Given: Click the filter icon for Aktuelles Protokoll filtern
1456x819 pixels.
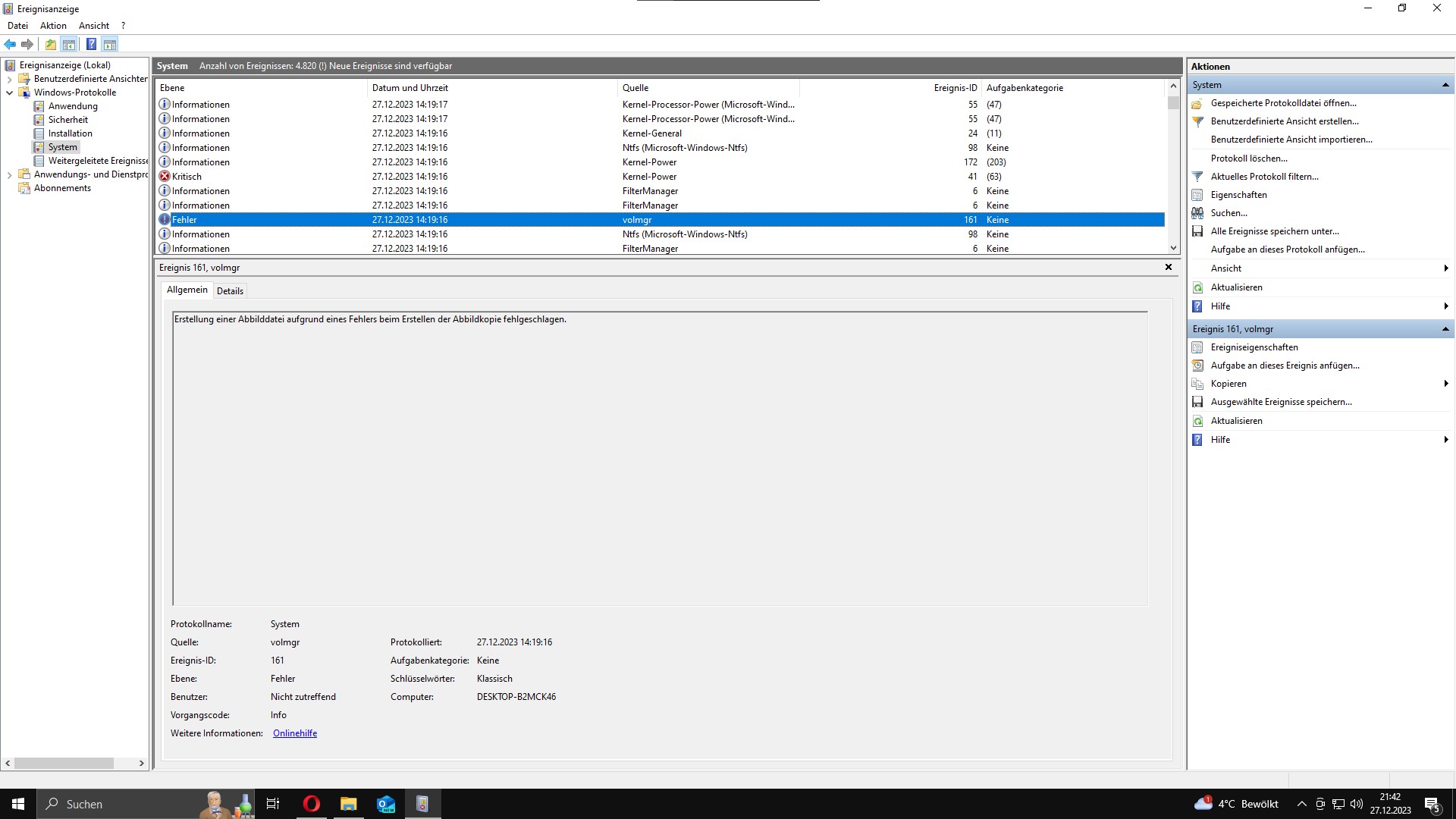Looking at the screenshot, I should point(1197,177).
